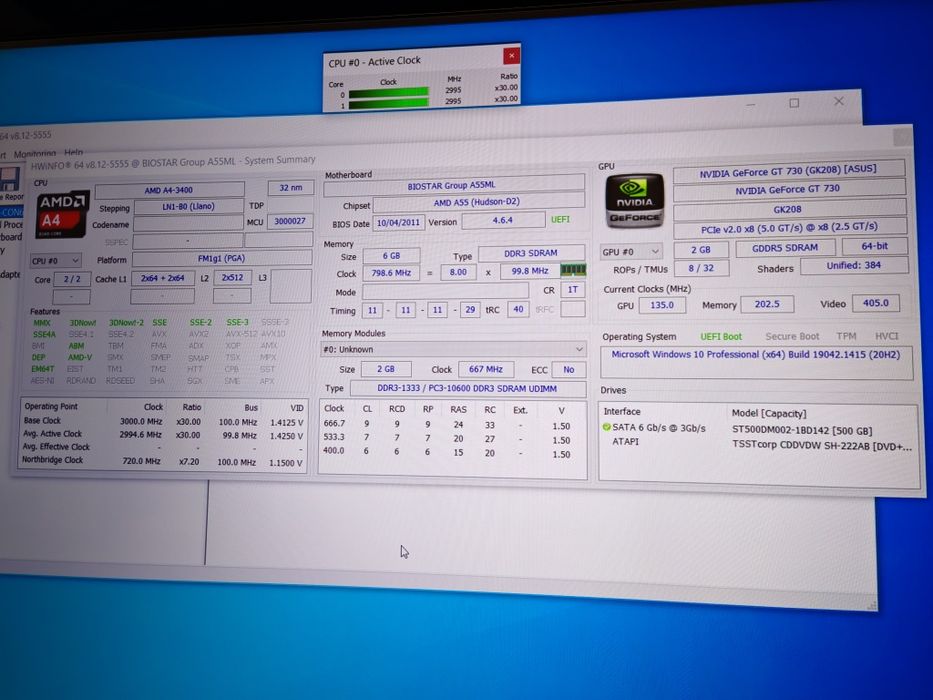The width and height of the screenshot is (933, 700).
Task: Click the tRC timing value '40'
Action: pos(518,310)
